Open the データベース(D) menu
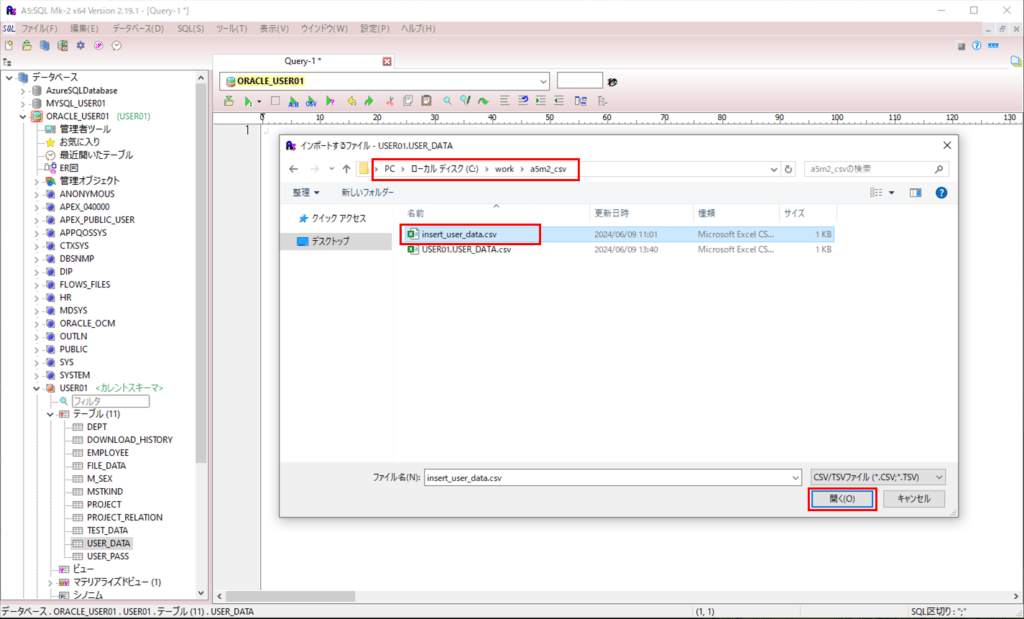1024x619 pixels. point(138,28)
